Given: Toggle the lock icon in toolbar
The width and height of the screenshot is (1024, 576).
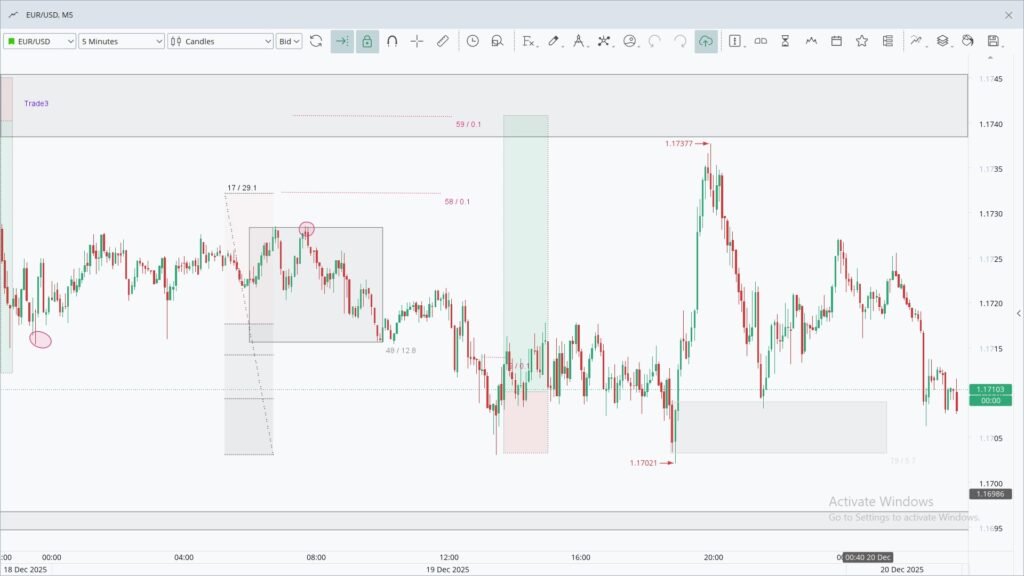Looking at the screenshot, I should point(367,41).
